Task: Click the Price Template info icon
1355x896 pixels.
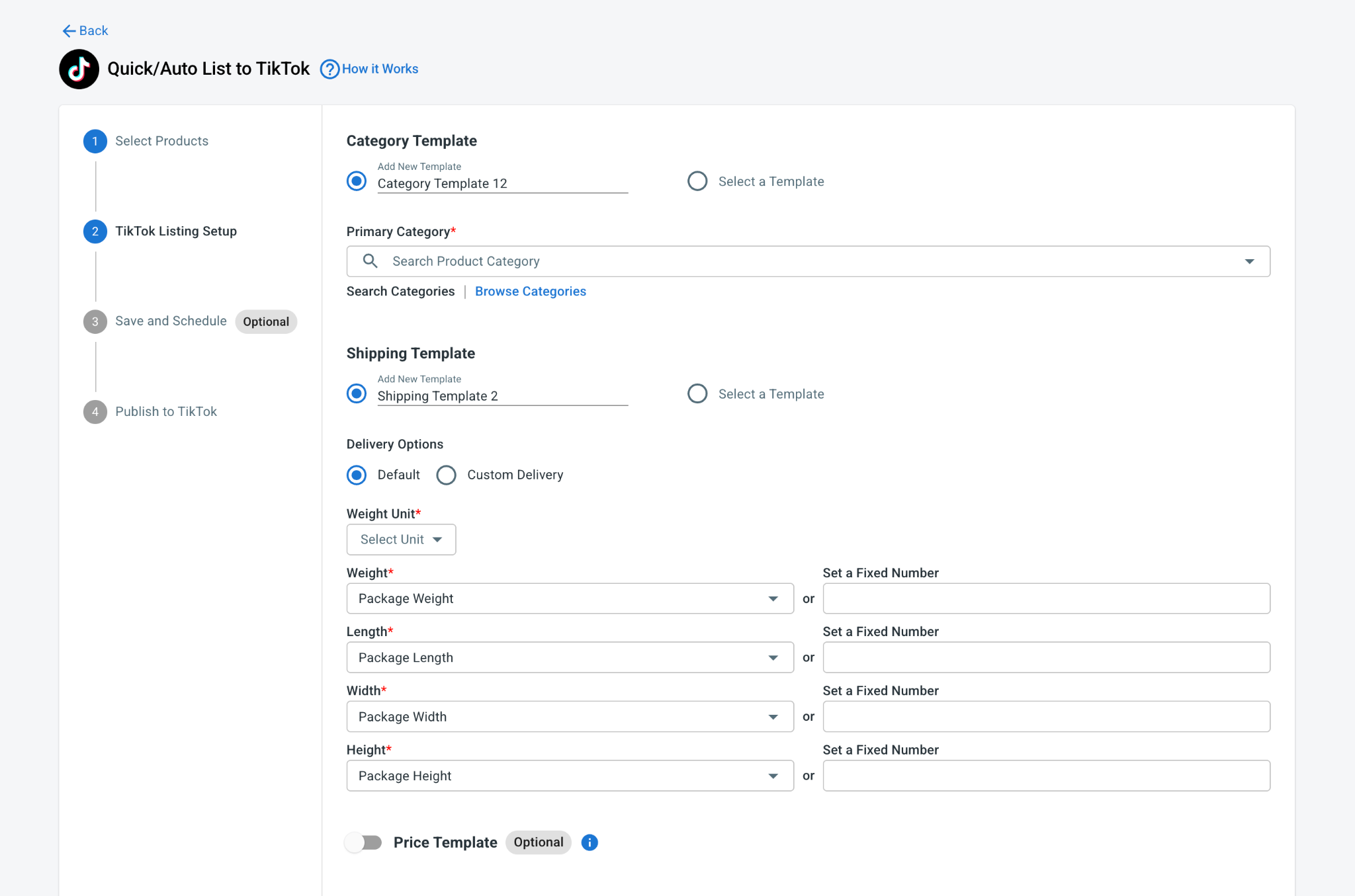Action: click(590, 842)
